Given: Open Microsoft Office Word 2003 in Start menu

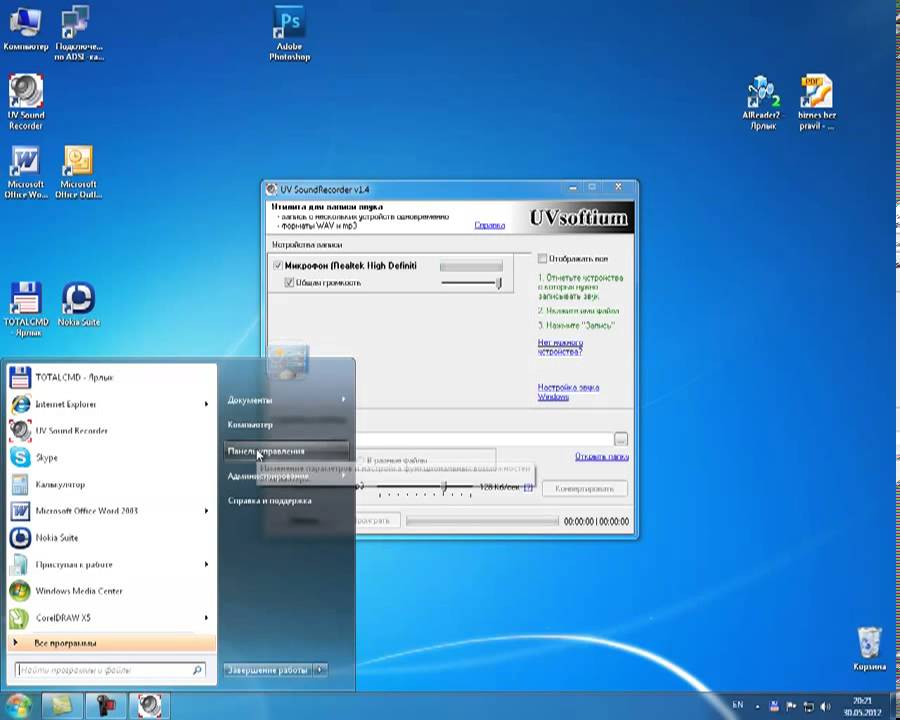Looking at the screenshot, I should [x=112, y=510].
